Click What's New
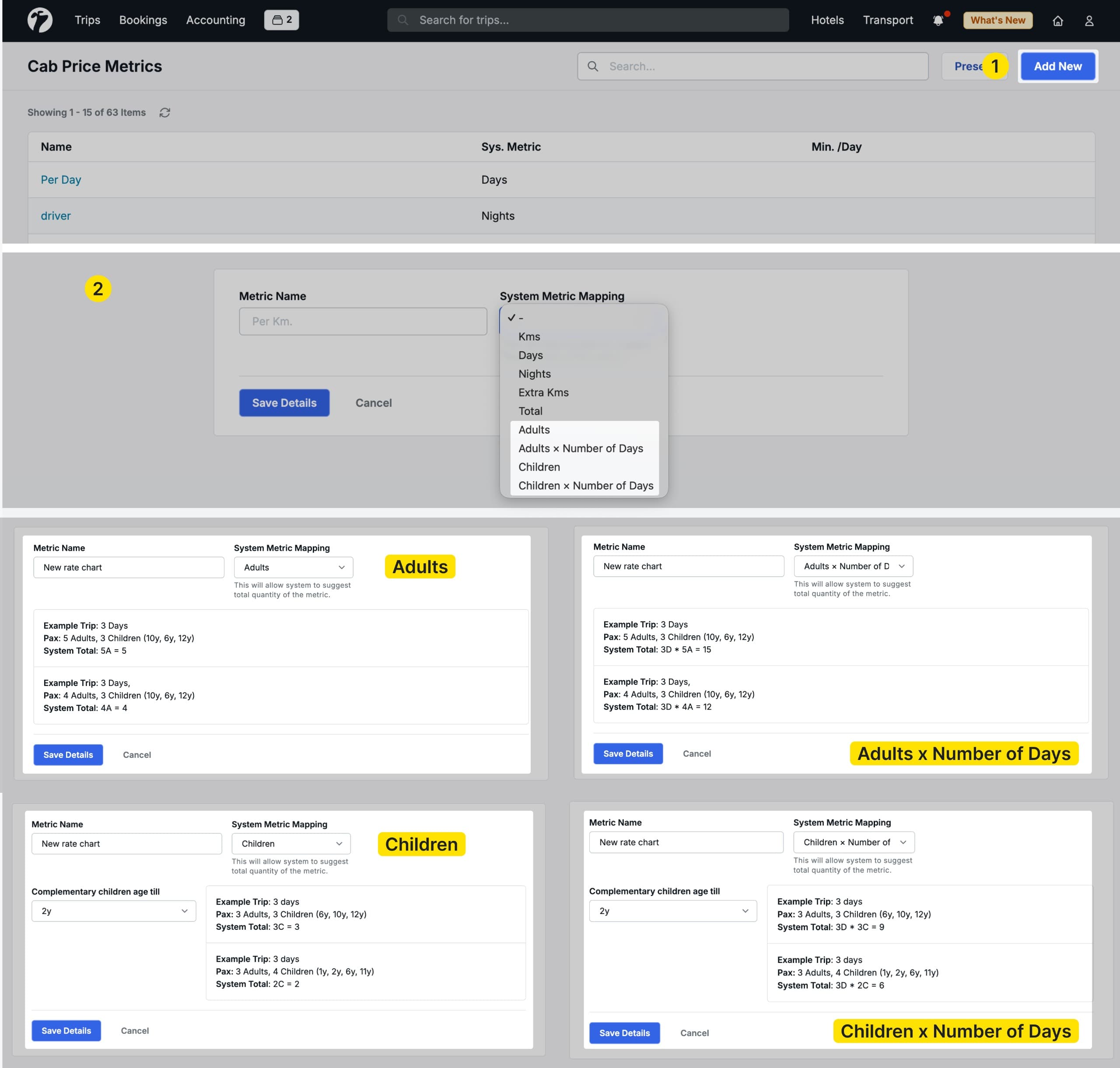Viewport: 1120px width, 1068px height. [997, 20]
